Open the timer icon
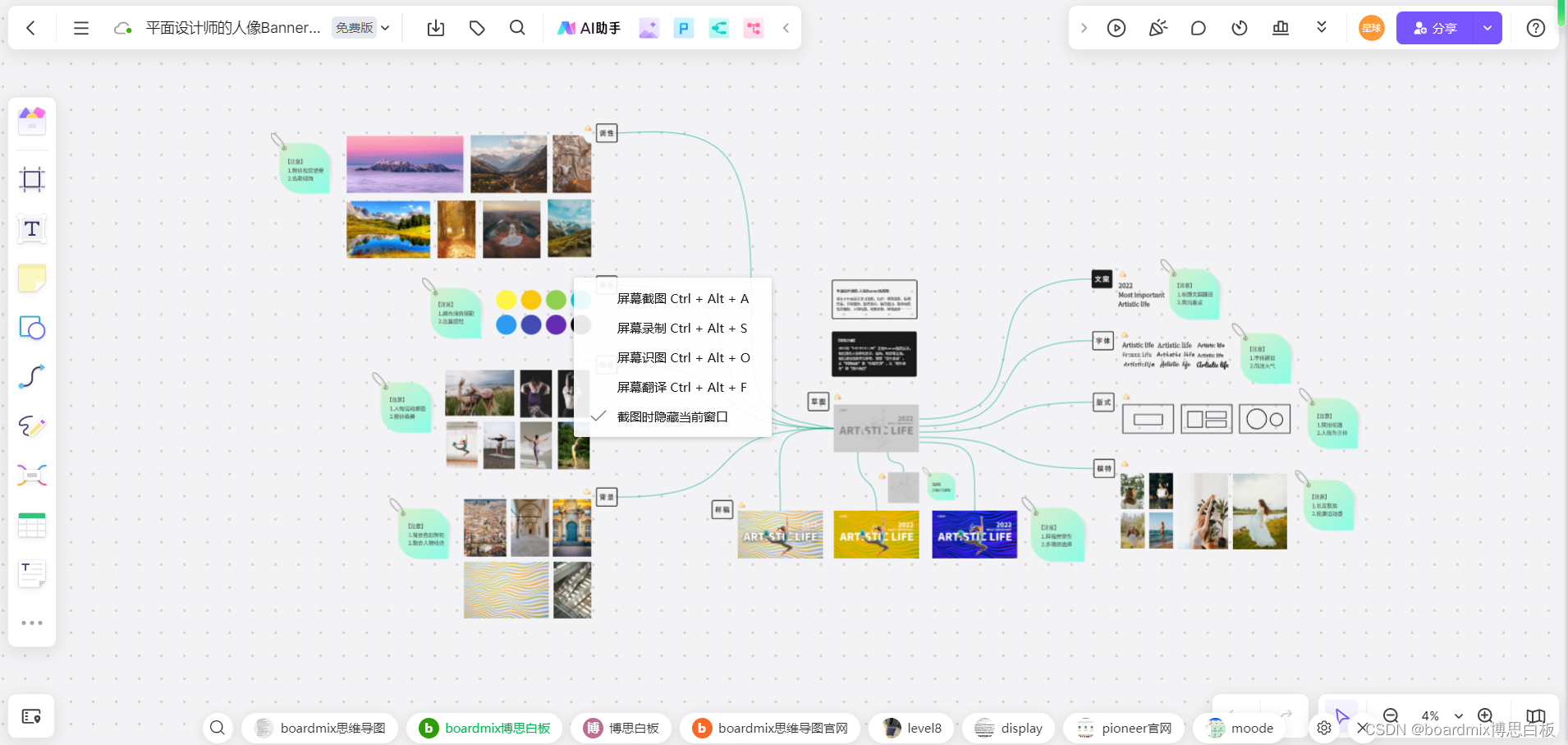The image size is (1568, 745). coord(1240,28)
